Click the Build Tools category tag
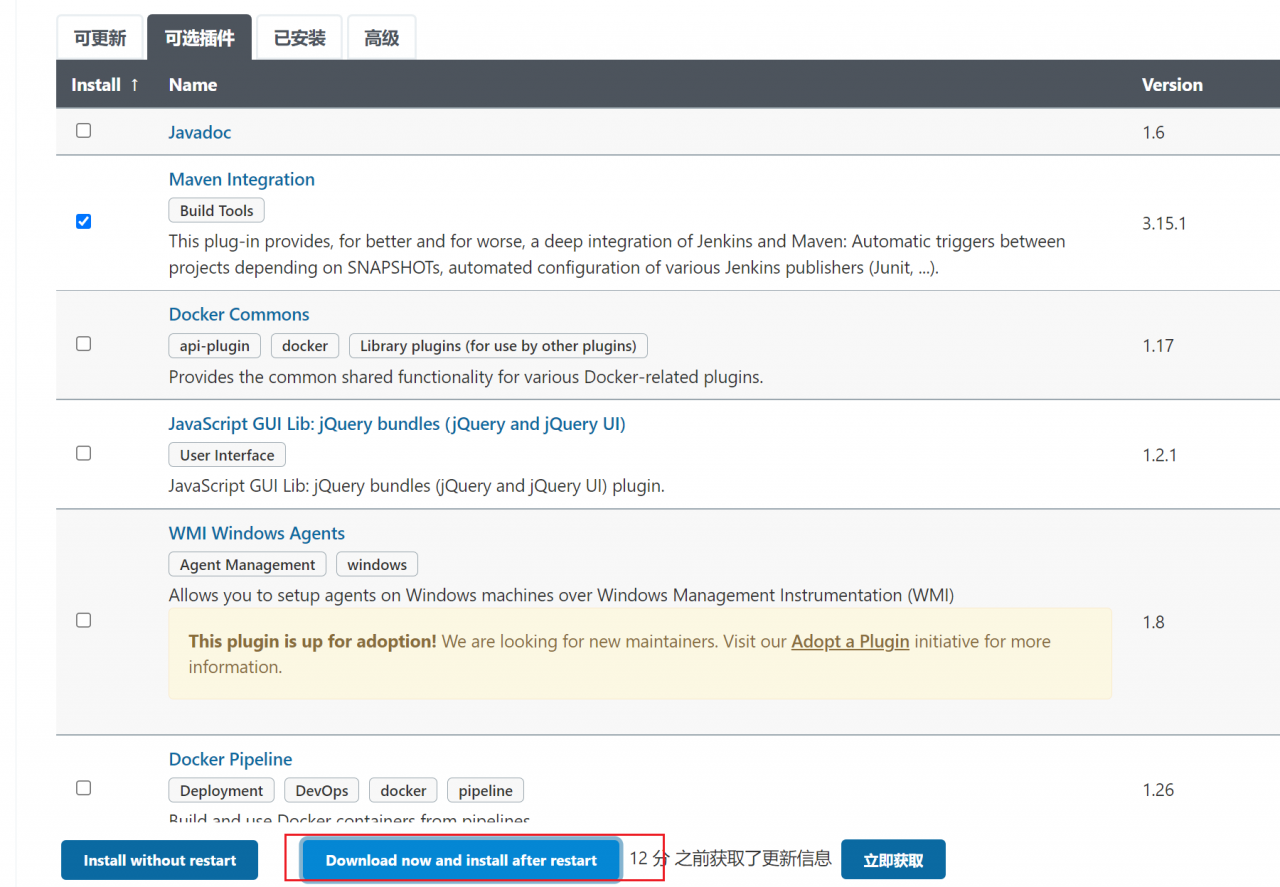1280x887 pixels. 217,211
